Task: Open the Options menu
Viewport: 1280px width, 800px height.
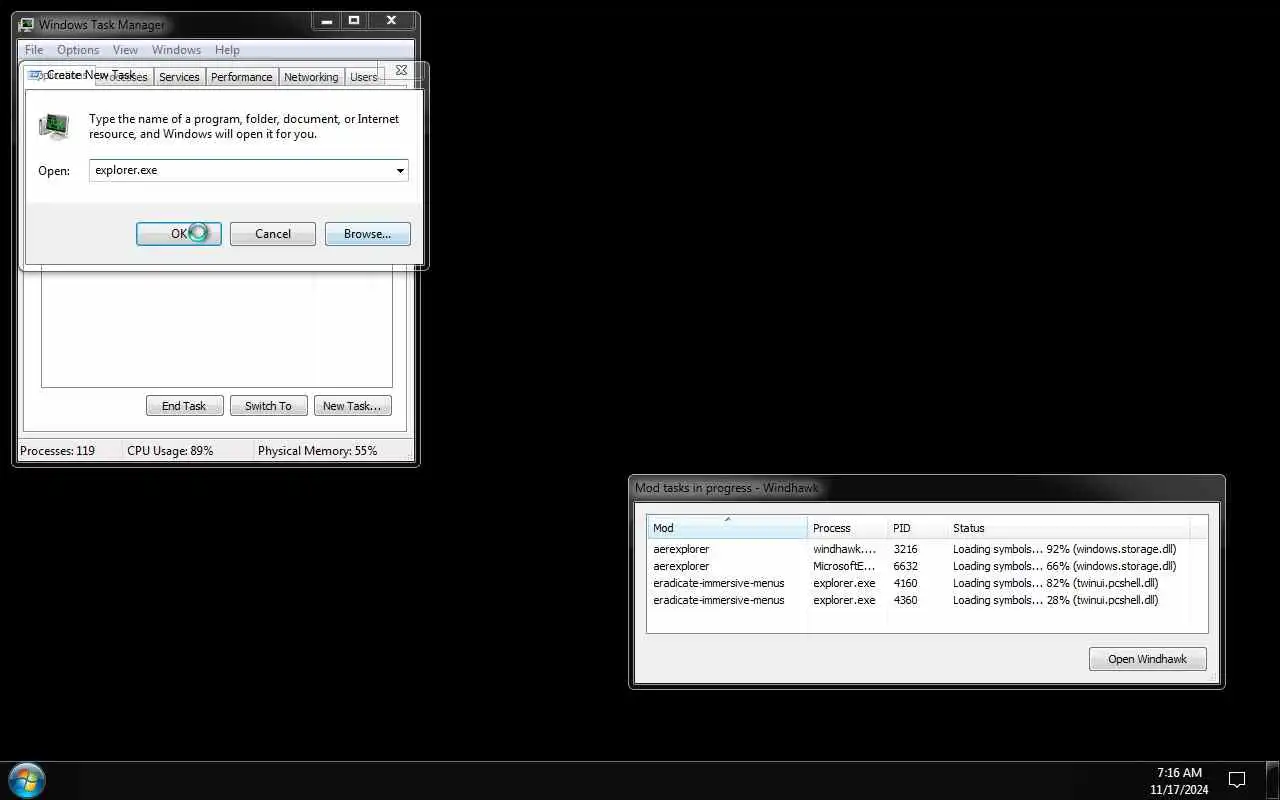Action: 78,50
